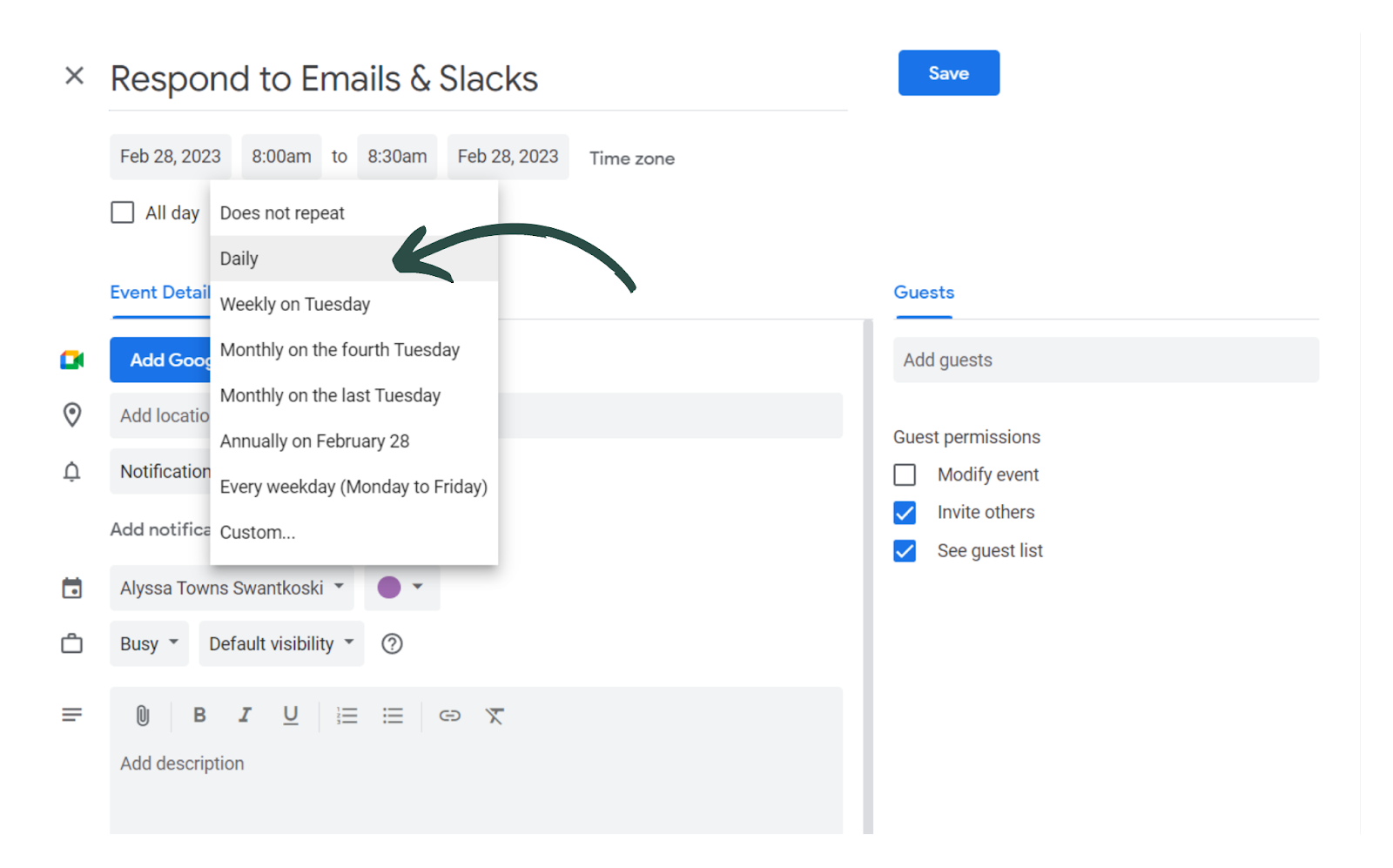Save the event
This screenshot has width=1393, height=868.
coord(949,73)
